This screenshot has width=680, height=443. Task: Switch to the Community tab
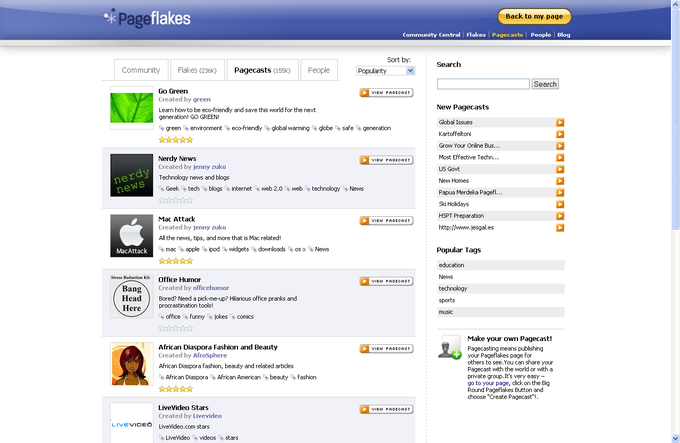point(141,70)
